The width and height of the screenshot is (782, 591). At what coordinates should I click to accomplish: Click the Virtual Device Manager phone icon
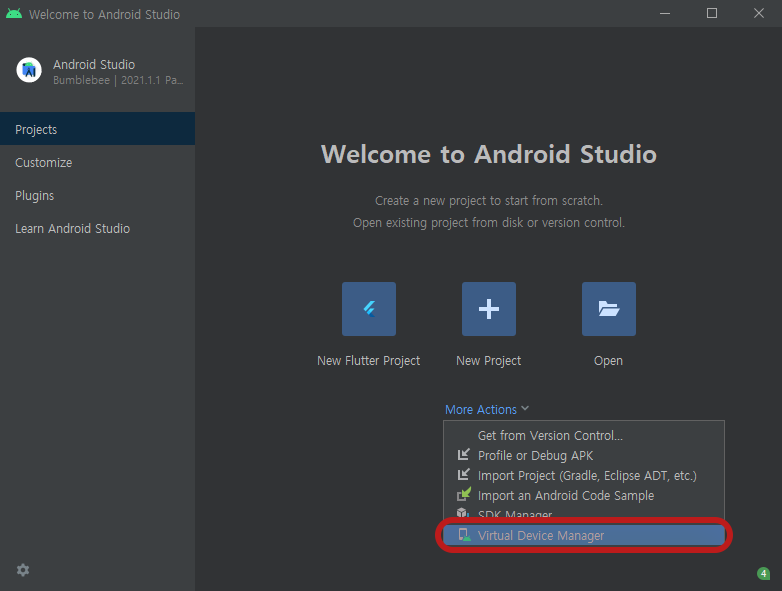(x=464, y=535)
